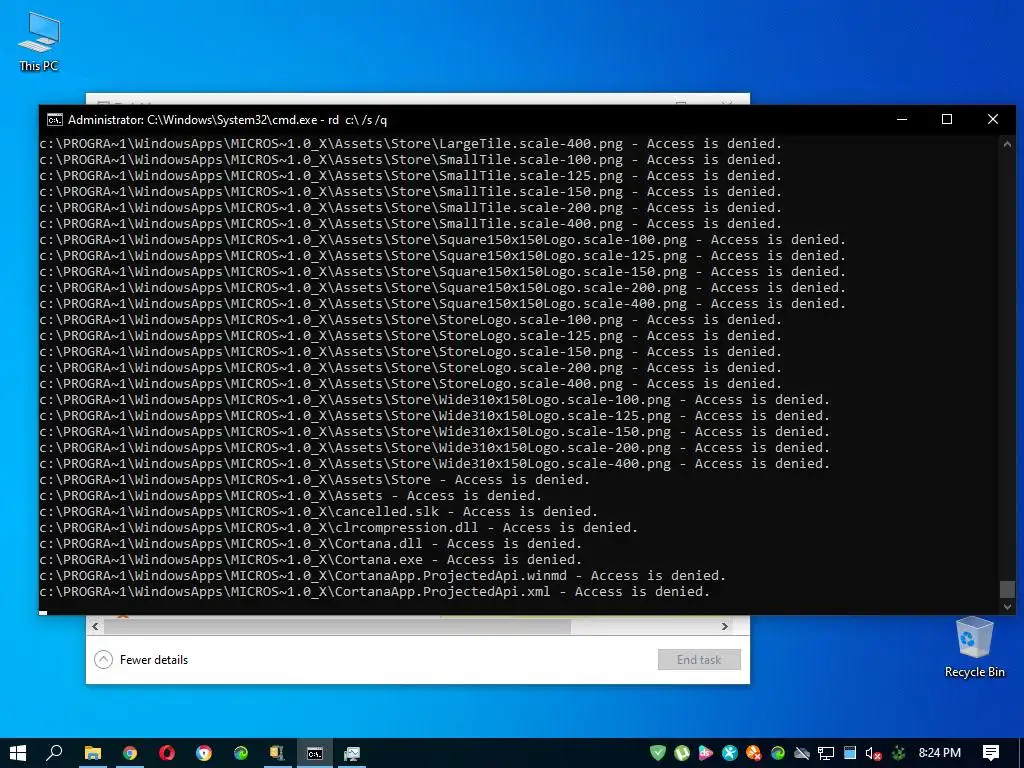
Task: Click the blue window tray icon
Action: [x=850, y=753]
